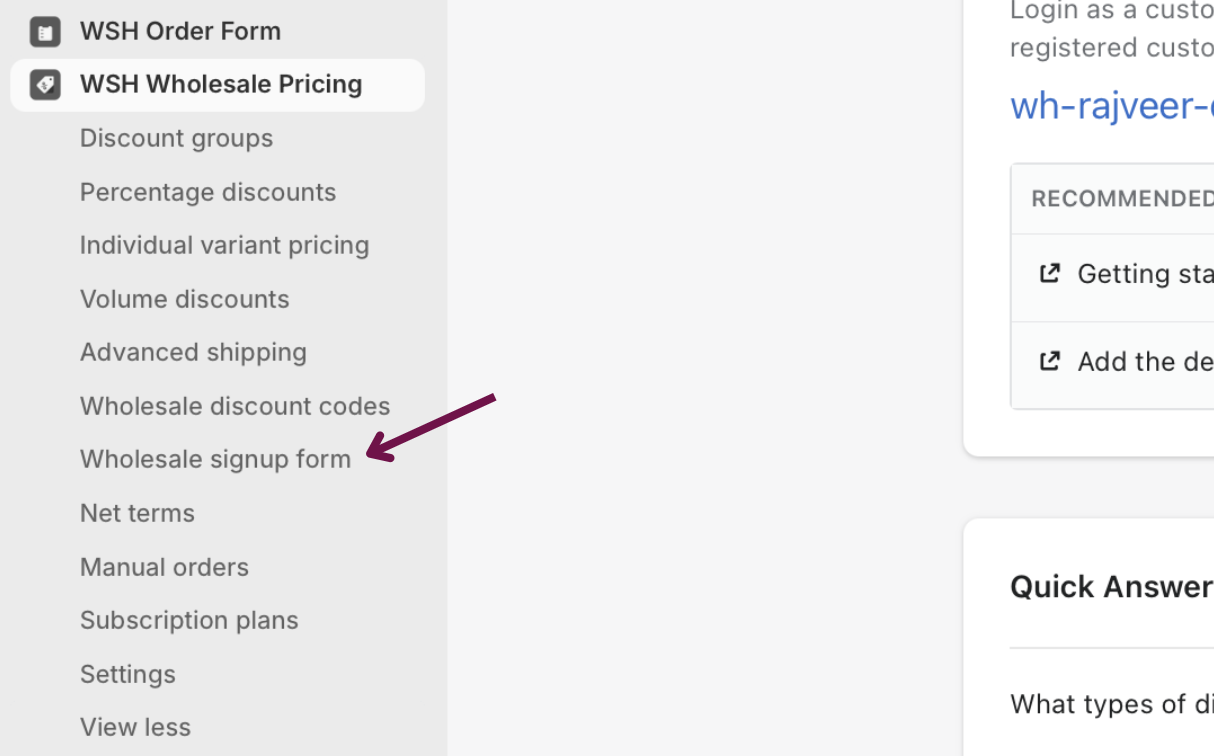Image resolution: width=1214 pixels, height=756 pixels.
Task: Go to Subscription plans
Action: tap(189, 620)
